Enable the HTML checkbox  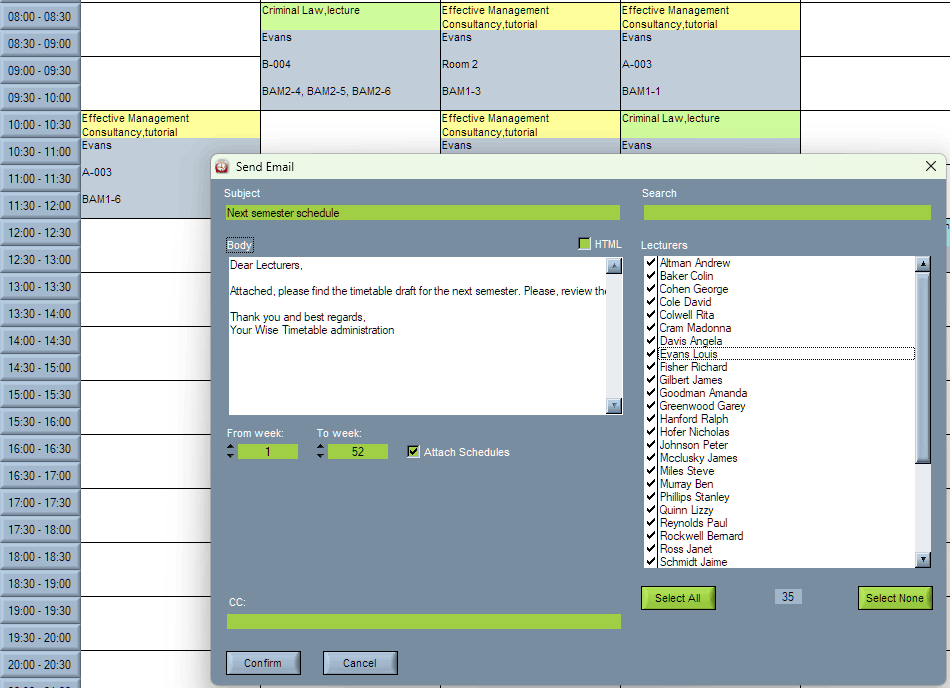585,244
